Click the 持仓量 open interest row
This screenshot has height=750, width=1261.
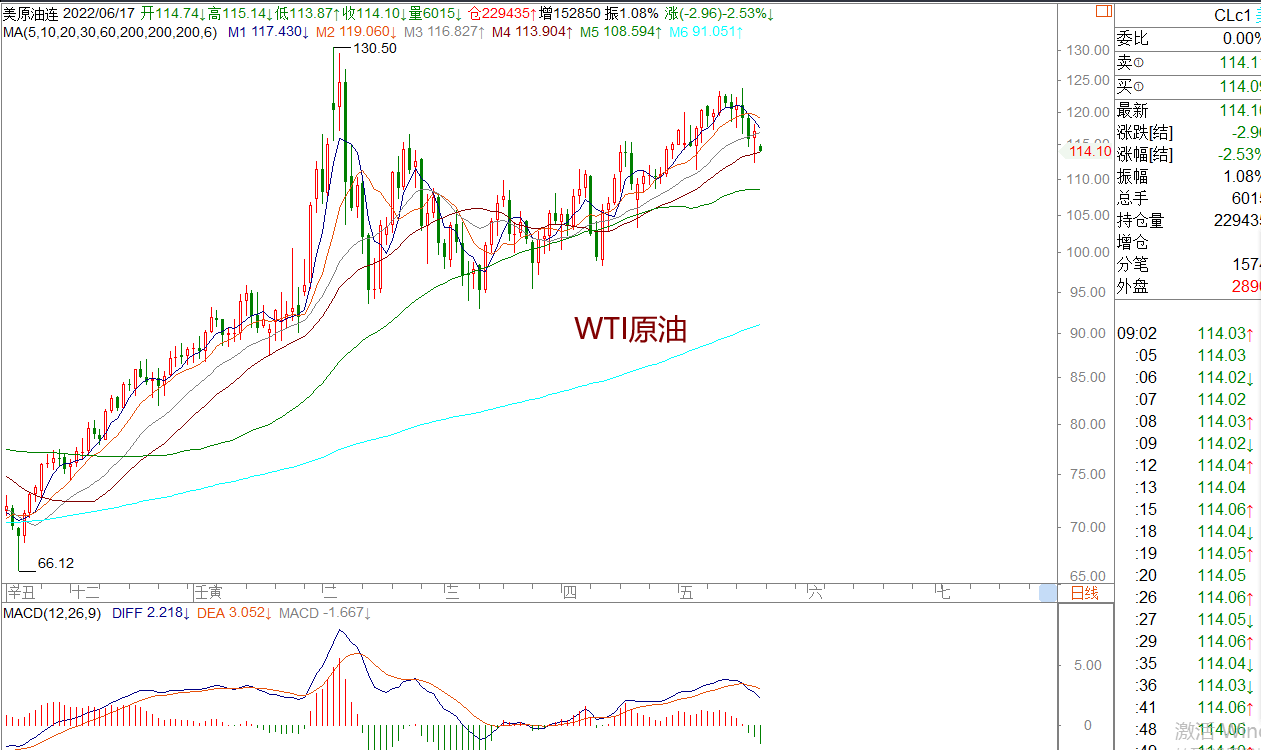pyautogui.click(x=1188, y=220)
